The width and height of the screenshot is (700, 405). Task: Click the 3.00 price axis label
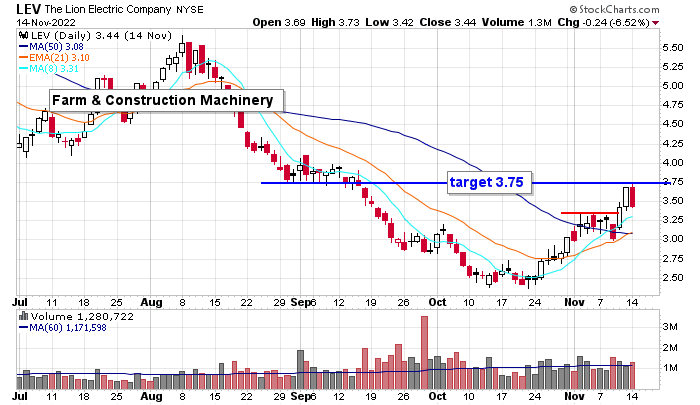coord(672,239)
